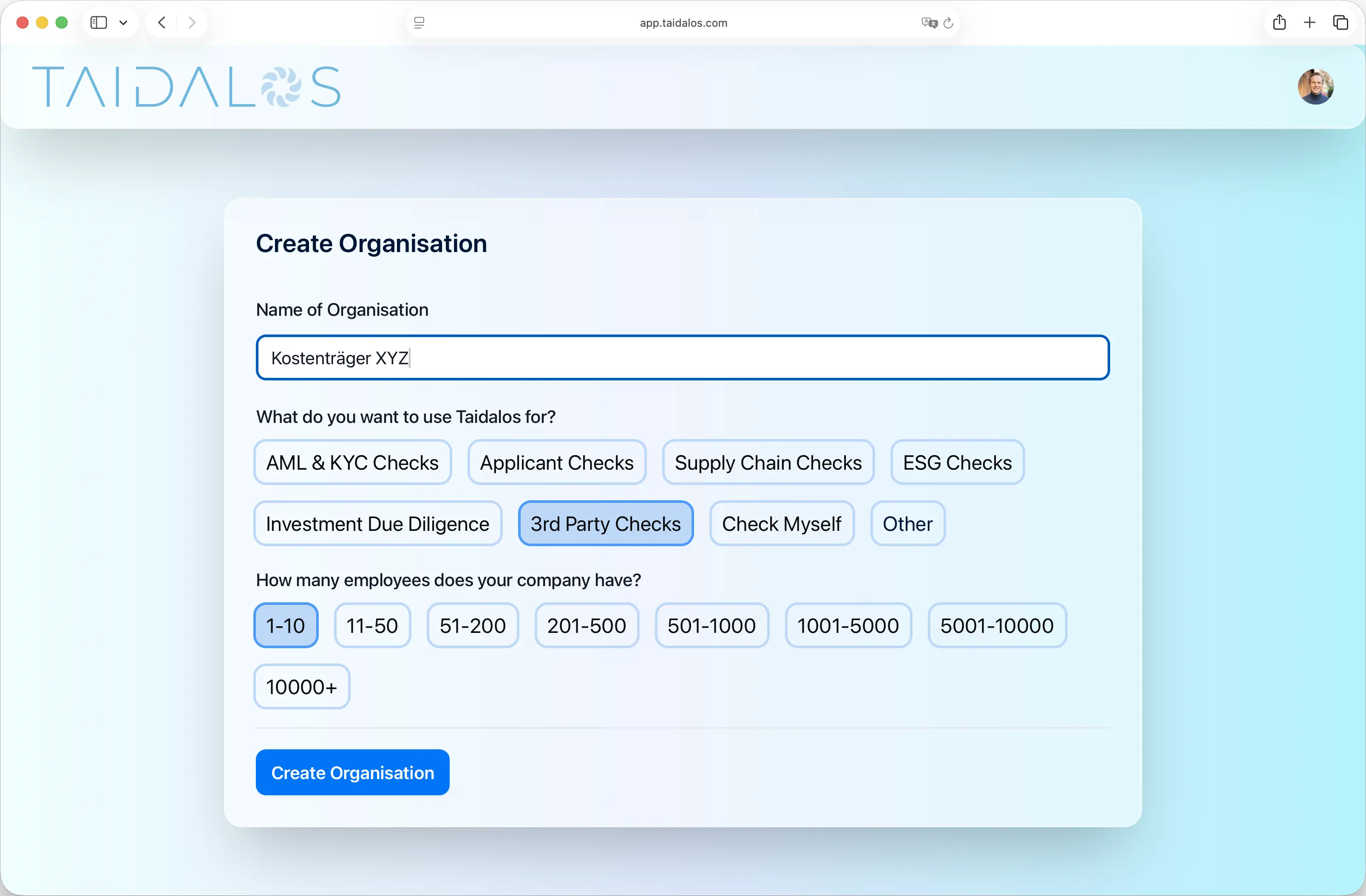Click the Name of Organisation field
This screenshot has width=1366, height=896.
(683, 357)
